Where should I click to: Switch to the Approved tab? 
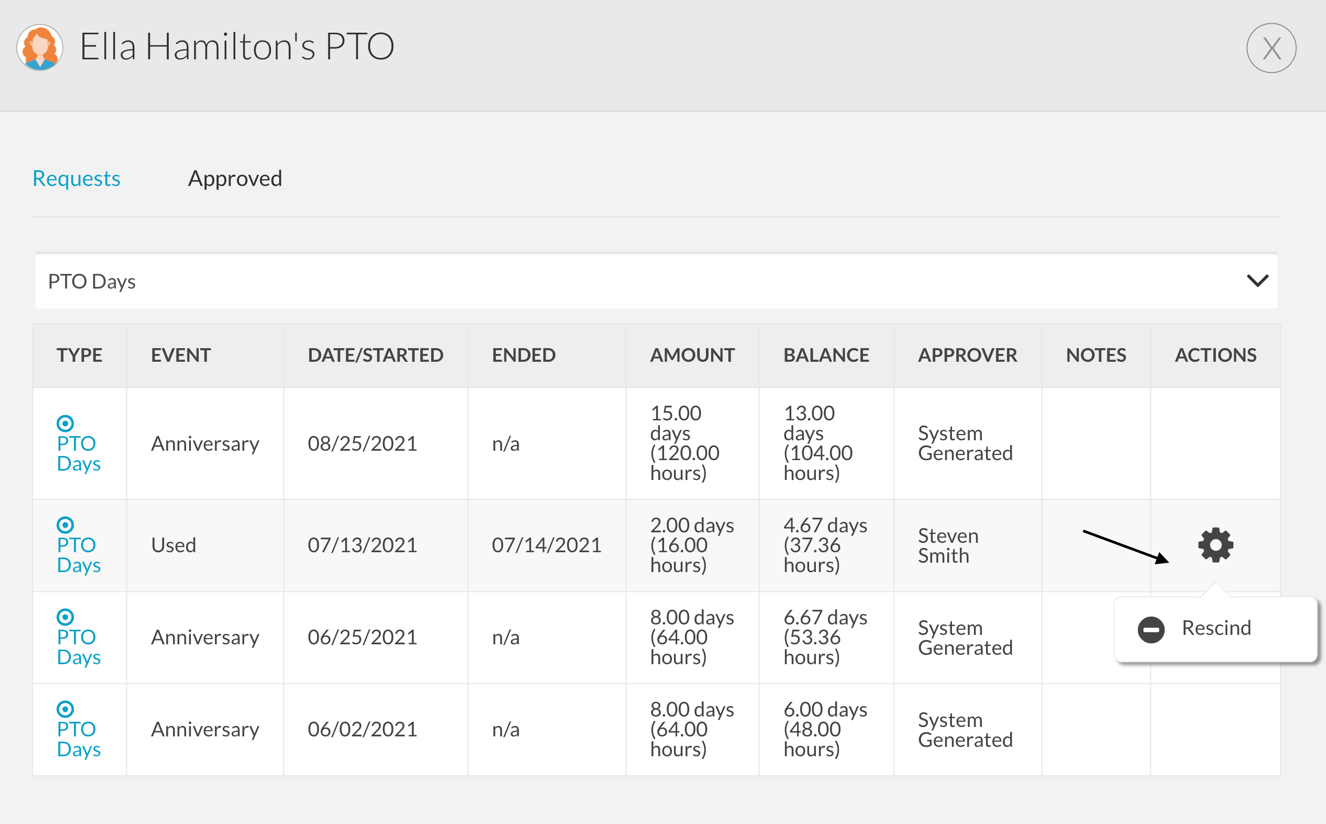(235, 178)
